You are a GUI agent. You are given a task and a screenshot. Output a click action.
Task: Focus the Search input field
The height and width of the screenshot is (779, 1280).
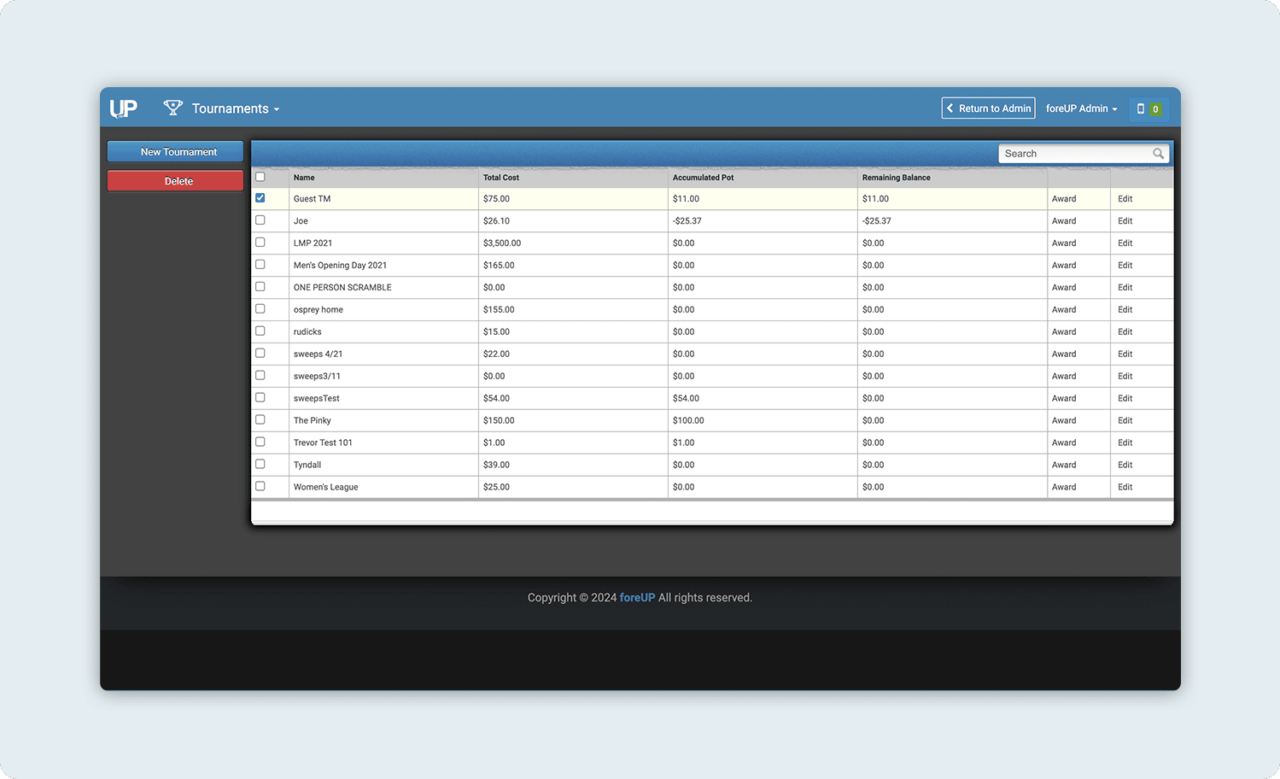(x=1076, y=154)
